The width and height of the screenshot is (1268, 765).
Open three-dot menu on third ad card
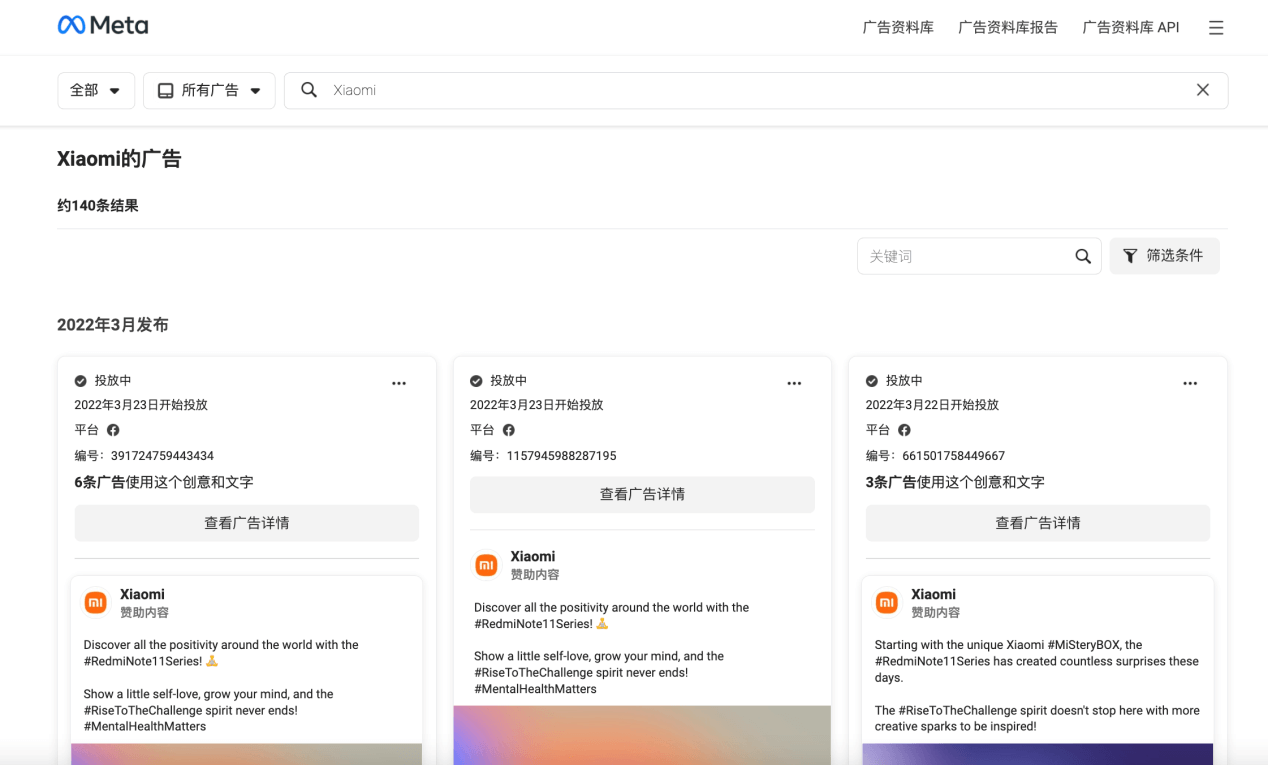1190,383
